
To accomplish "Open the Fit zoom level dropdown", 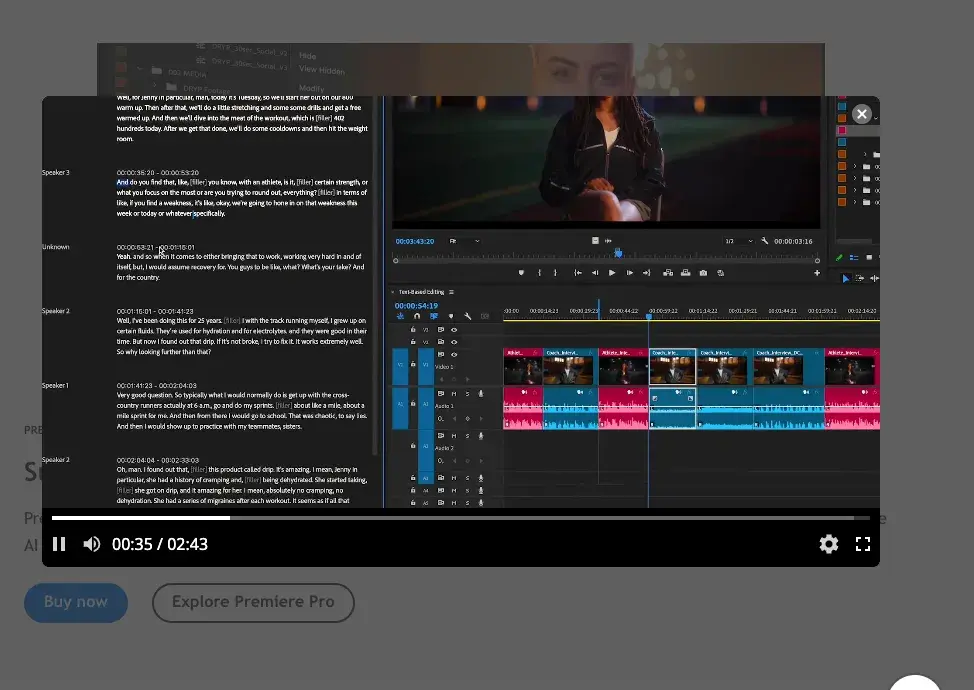I will [465, 241].
